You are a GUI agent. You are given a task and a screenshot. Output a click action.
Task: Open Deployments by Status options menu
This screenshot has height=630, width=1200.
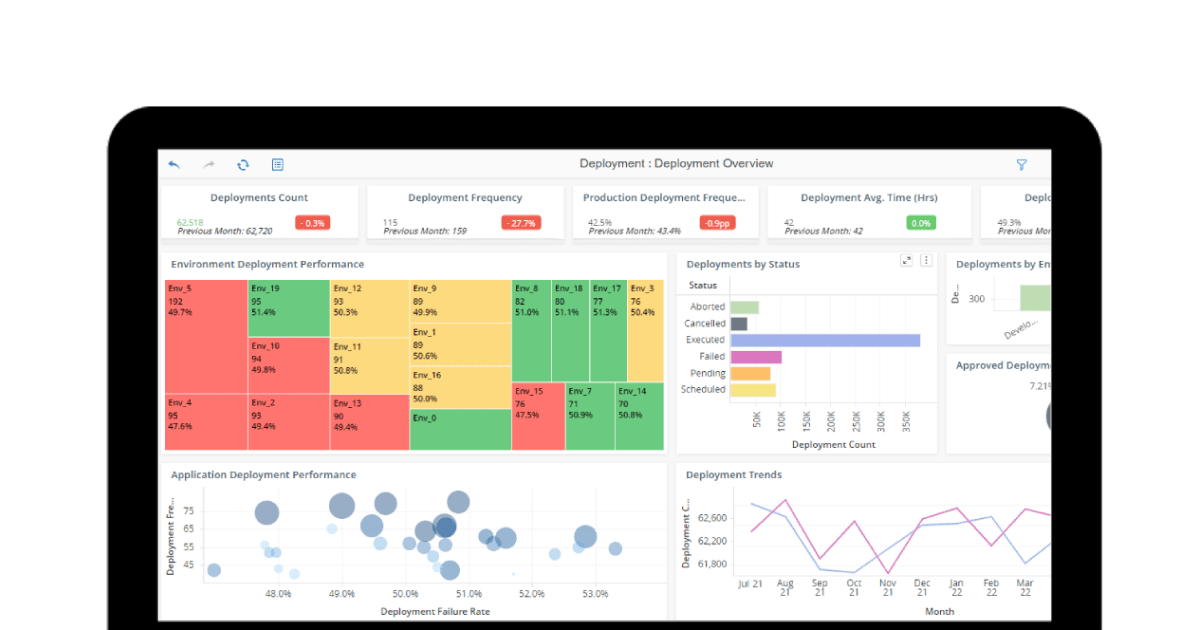click(x=926, y=260)
